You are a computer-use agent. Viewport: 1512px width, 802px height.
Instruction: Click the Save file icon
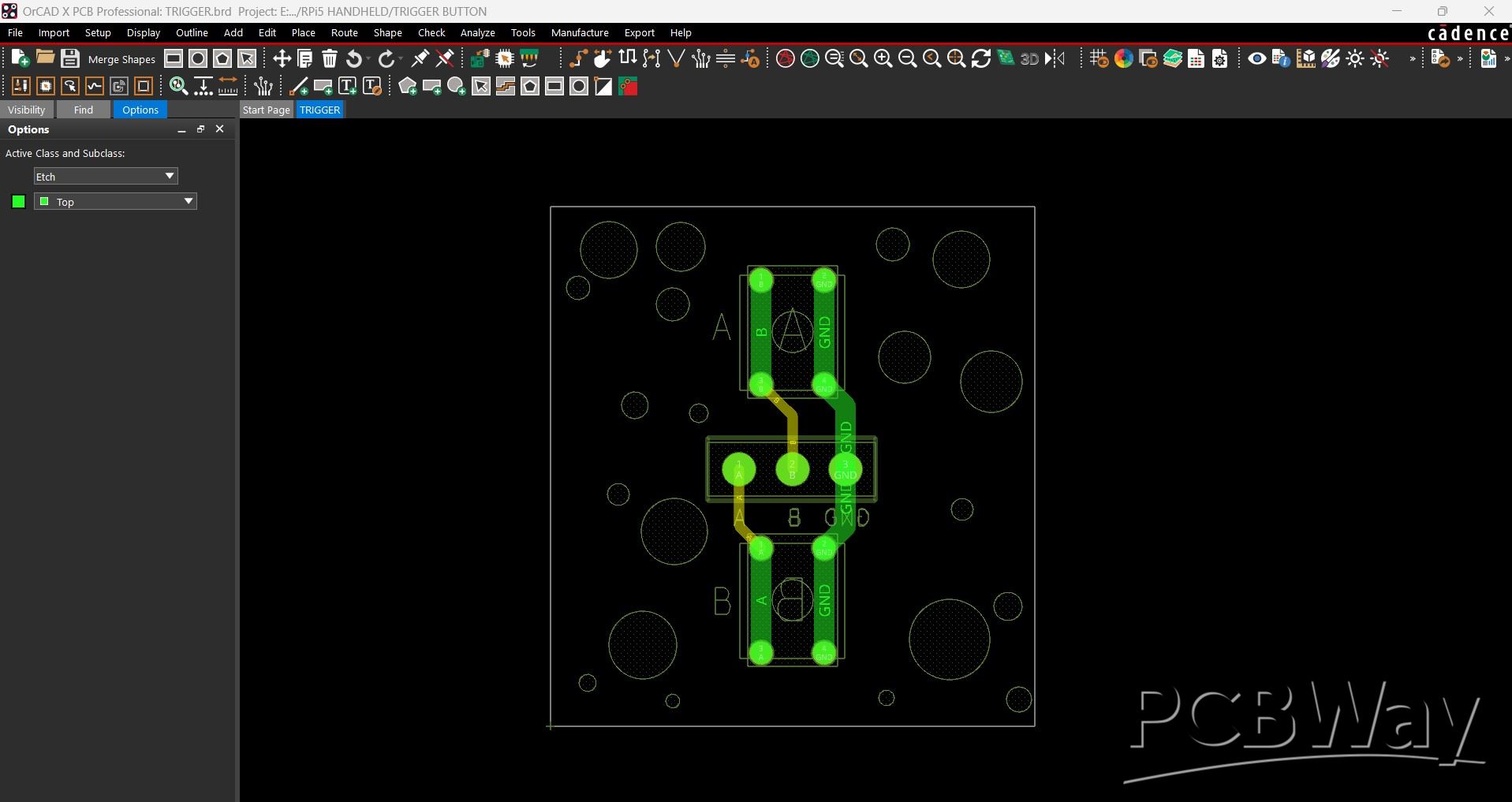[x=69, y=58]
